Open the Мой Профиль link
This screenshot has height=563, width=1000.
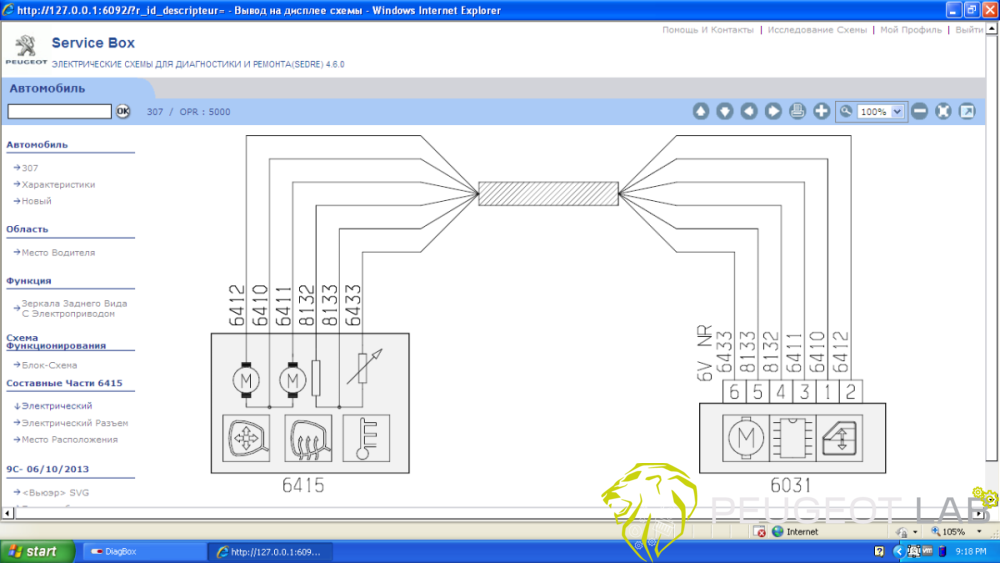click(x=909, y=30)
